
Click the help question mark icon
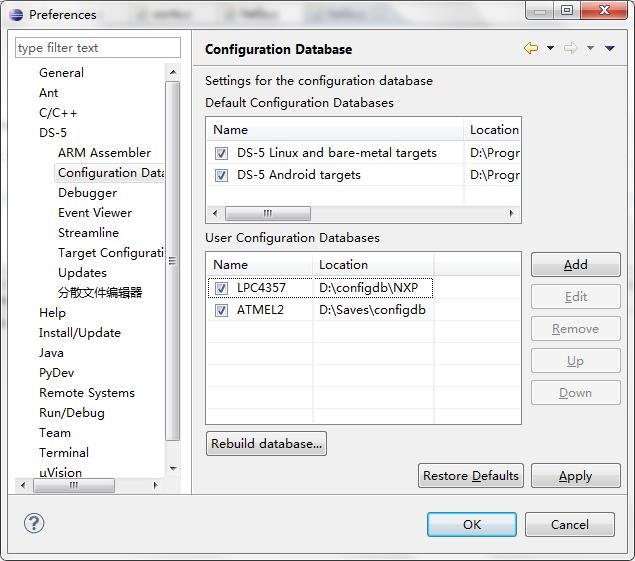(34, 523)
